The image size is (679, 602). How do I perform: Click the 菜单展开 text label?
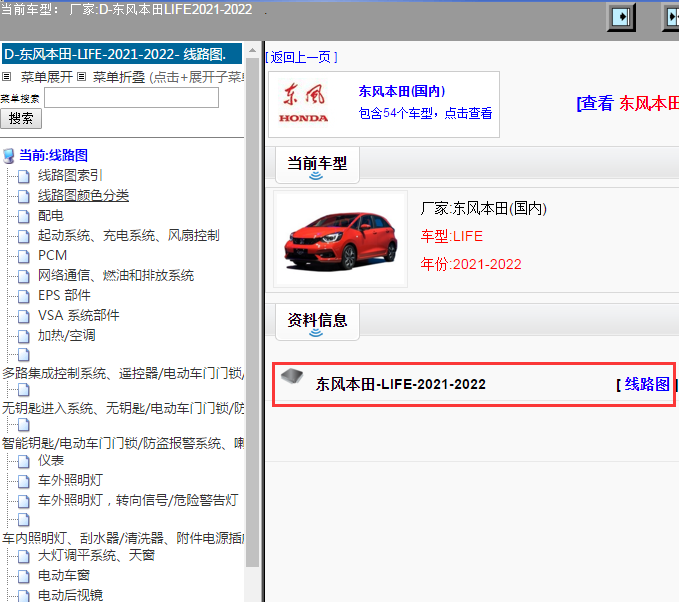(47, 77)
